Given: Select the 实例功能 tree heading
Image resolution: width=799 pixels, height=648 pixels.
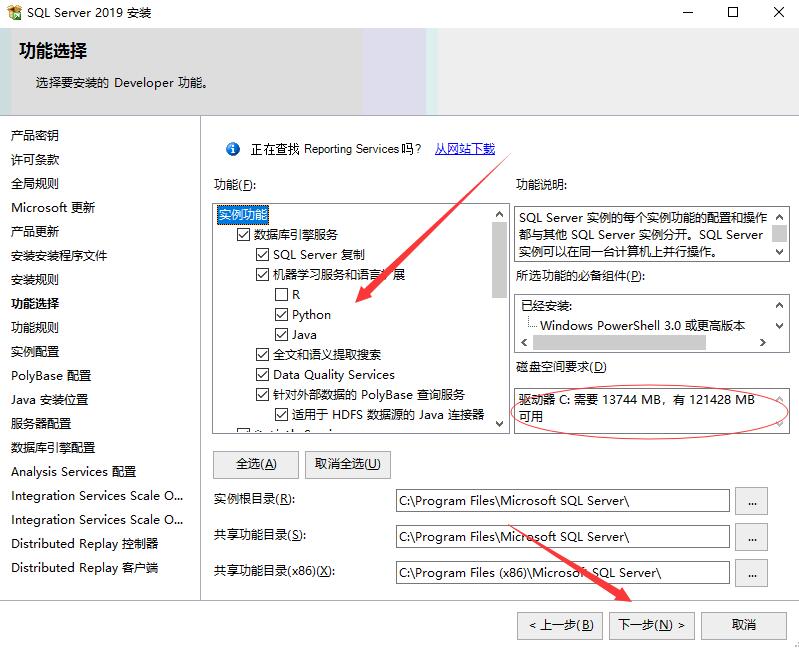Looking at the screenshot, I should tap(243, 214).
